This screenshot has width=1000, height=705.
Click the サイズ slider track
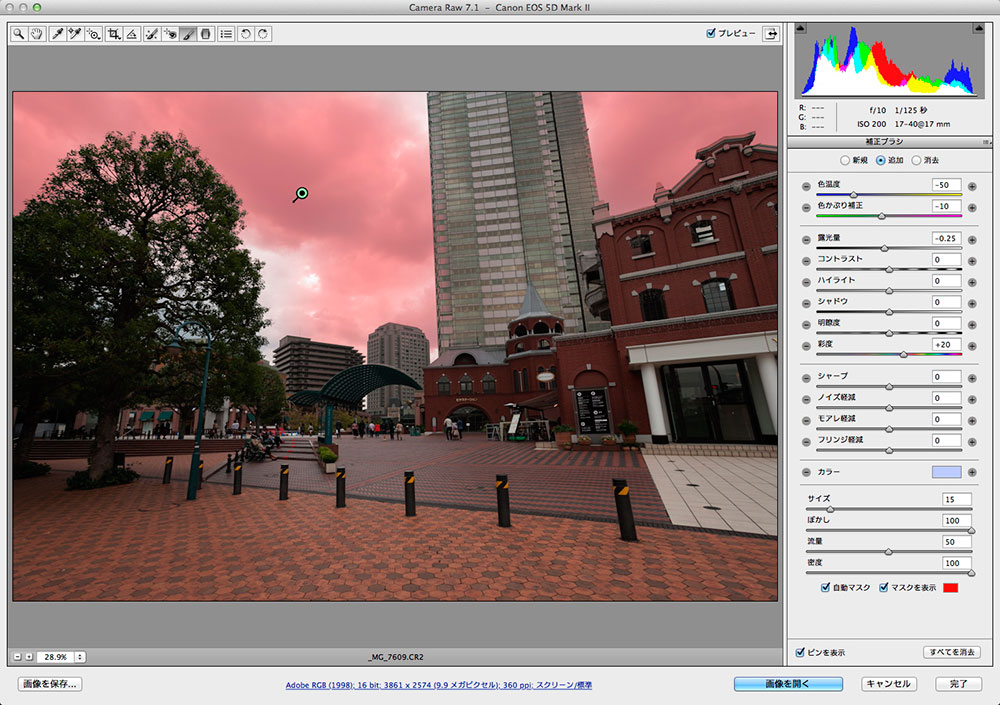[x=889, y=509]
